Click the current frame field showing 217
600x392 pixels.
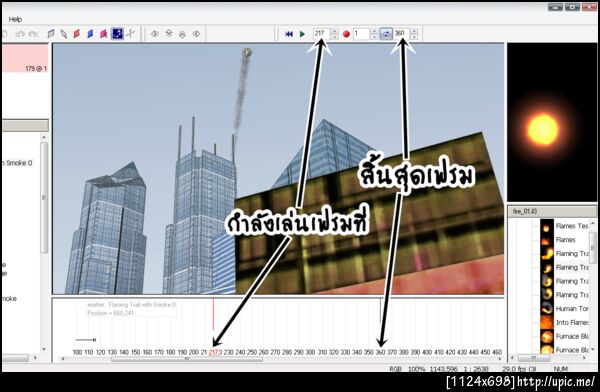click(322, 33)
